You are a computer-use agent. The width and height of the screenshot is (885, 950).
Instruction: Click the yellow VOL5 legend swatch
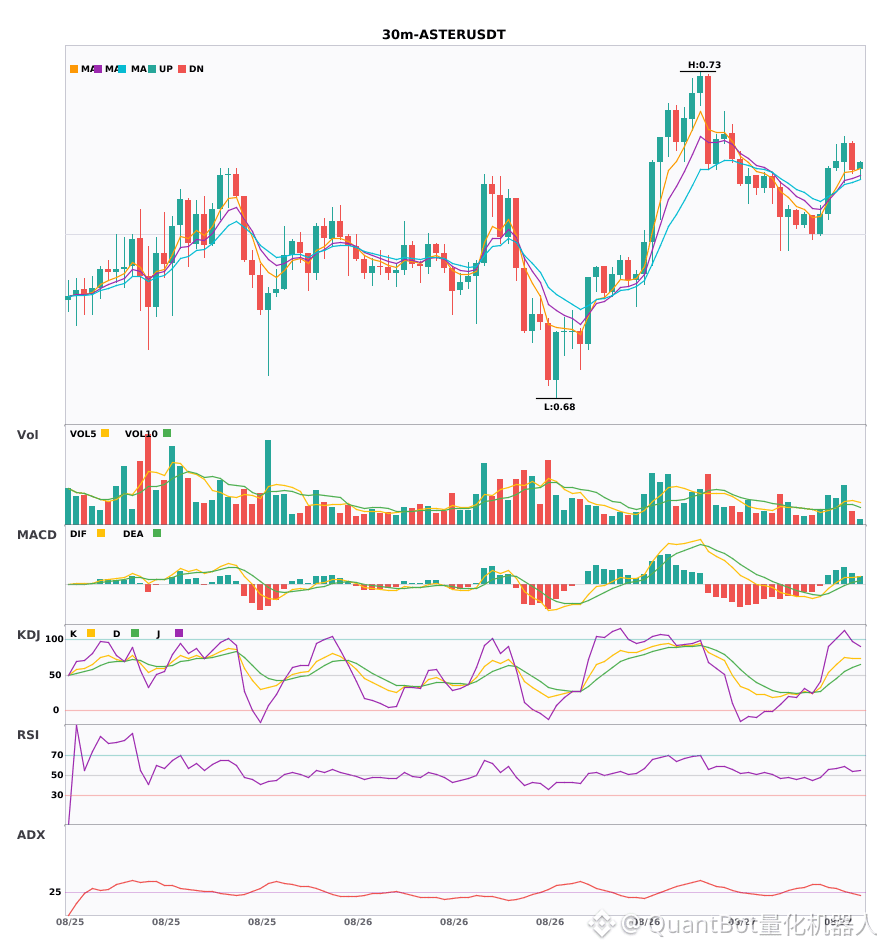105,433
